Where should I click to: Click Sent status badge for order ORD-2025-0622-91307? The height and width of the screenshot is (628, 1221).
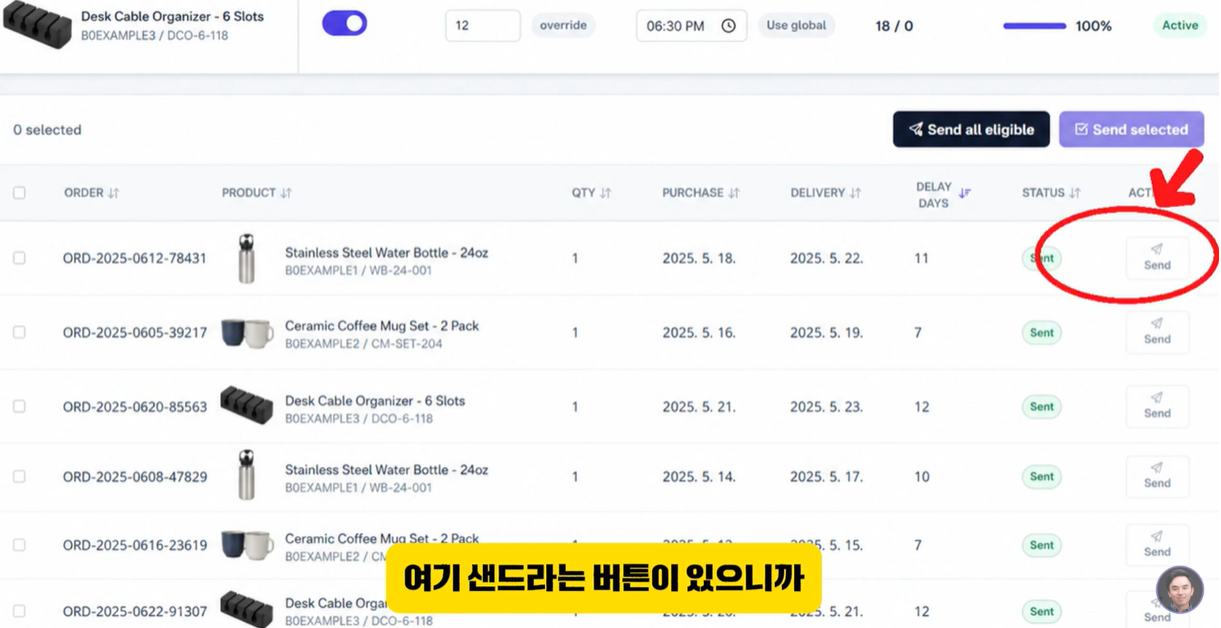1041,611
